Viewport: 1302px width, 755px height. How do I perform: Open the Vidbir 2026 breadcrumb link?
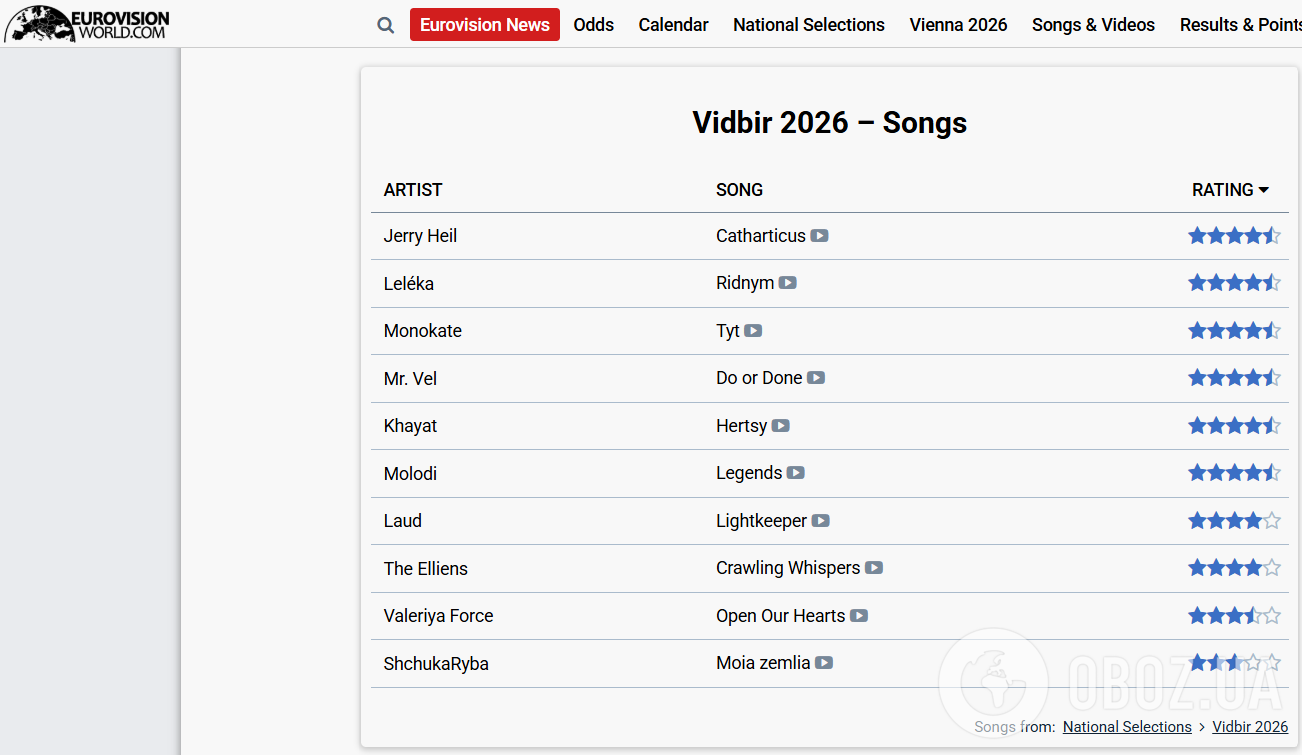point(1250,727)
